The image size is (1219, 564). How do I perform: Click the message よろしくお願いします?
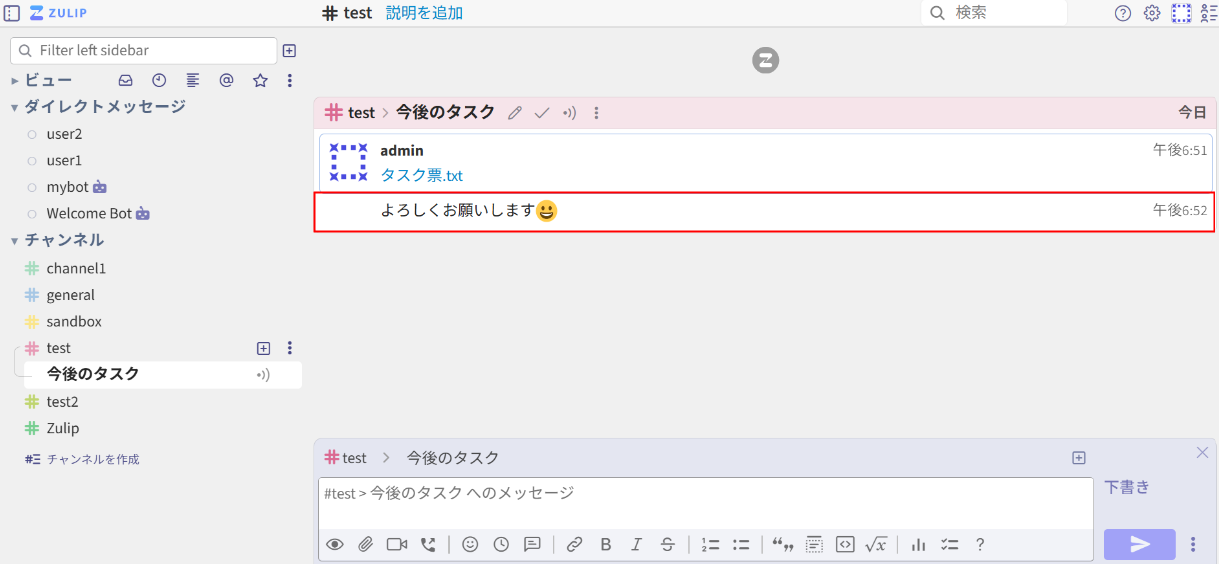(x=764, y=211)
